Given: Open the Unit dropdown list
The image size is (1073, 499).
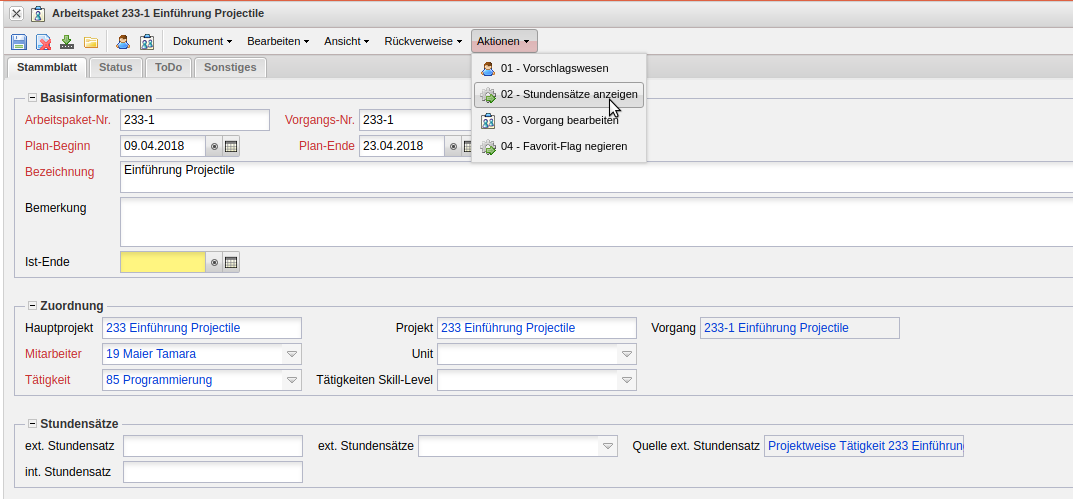Looking at the screenshot, I should 627,354.
